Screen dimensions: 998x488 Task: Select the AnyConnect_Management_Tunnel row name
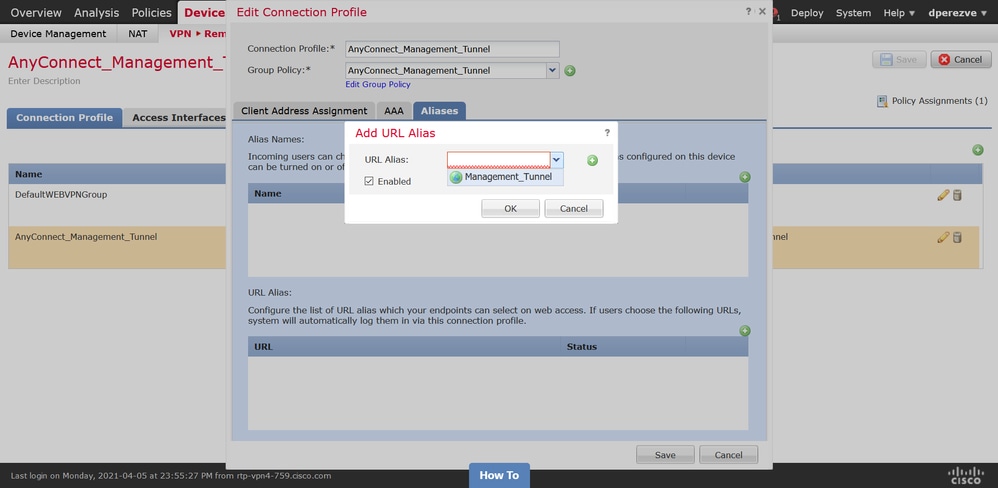click(x=86, y=237)
